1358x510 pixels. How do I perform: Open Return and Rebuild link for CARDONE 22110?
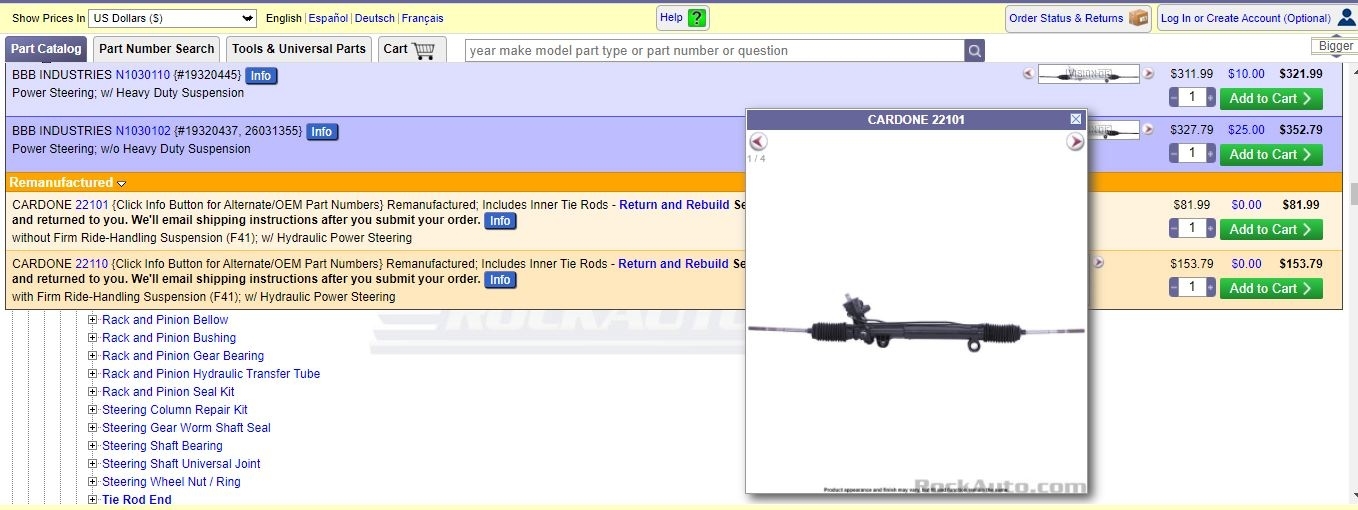673,264
